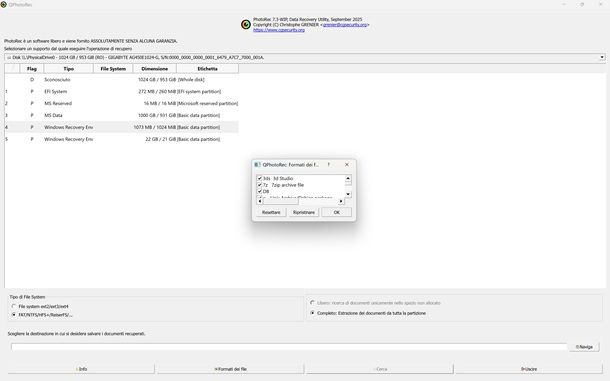Click the recovery destination path field
The image size is (610, 381).
tap(289, 346)
